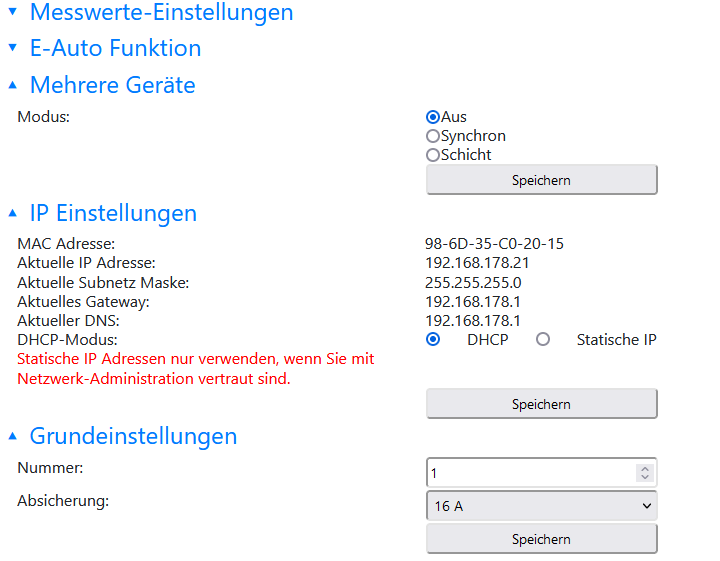
Task: Save the Grundeinstellungen settings
Action: (x=541, y=539)
